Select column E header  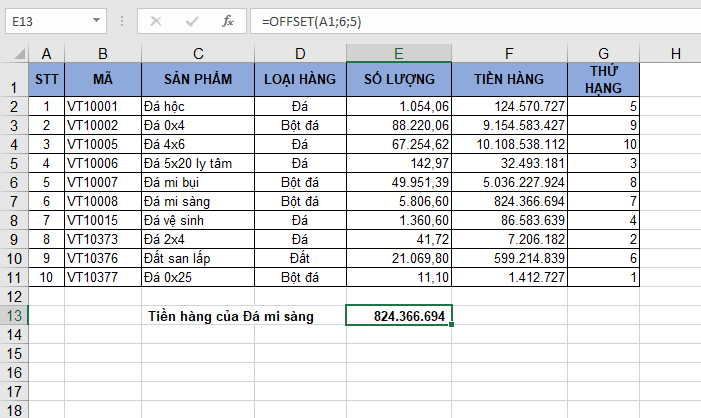(398, 52)
